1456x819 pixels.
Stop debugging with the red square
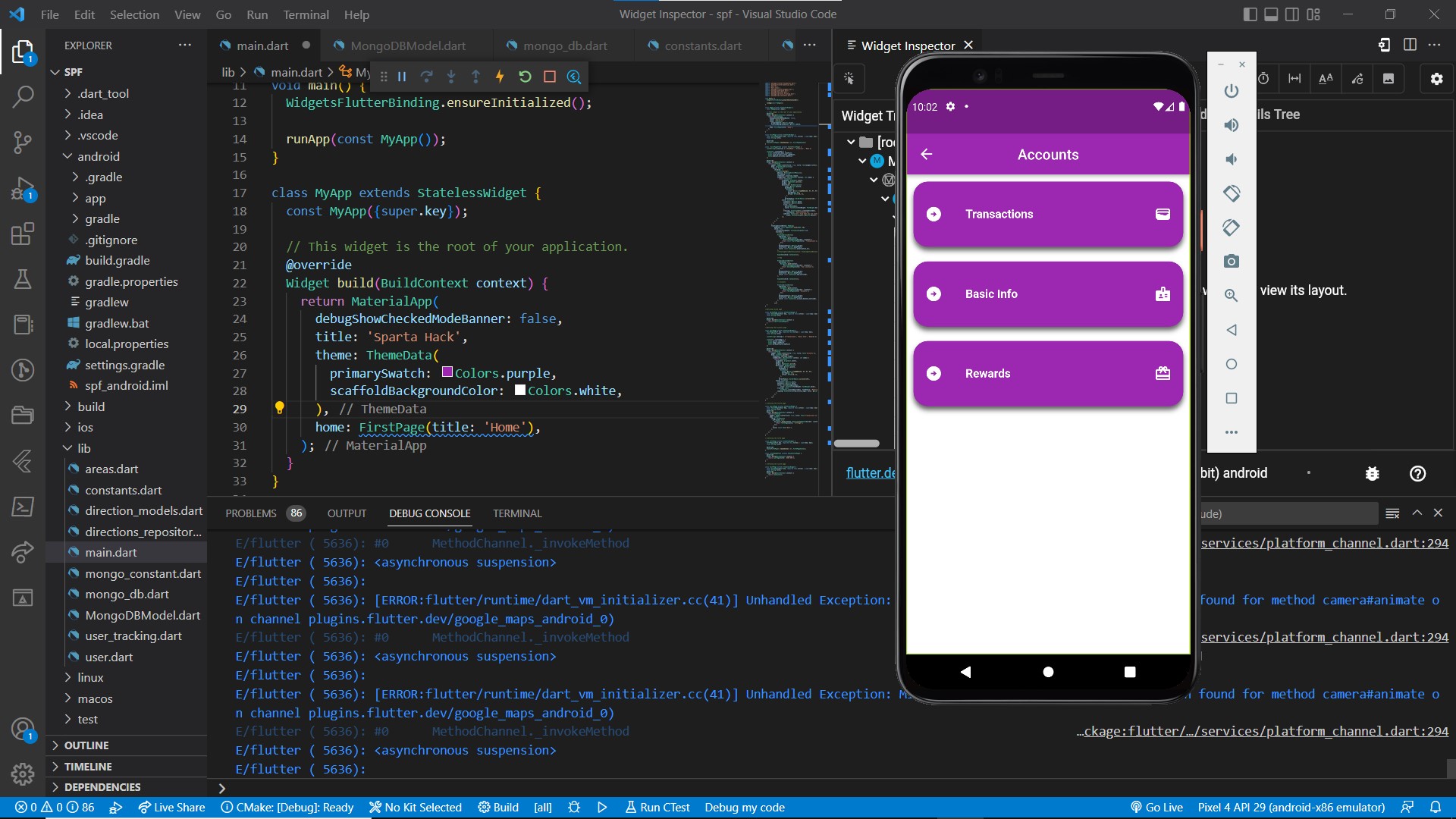pos(550,77)
